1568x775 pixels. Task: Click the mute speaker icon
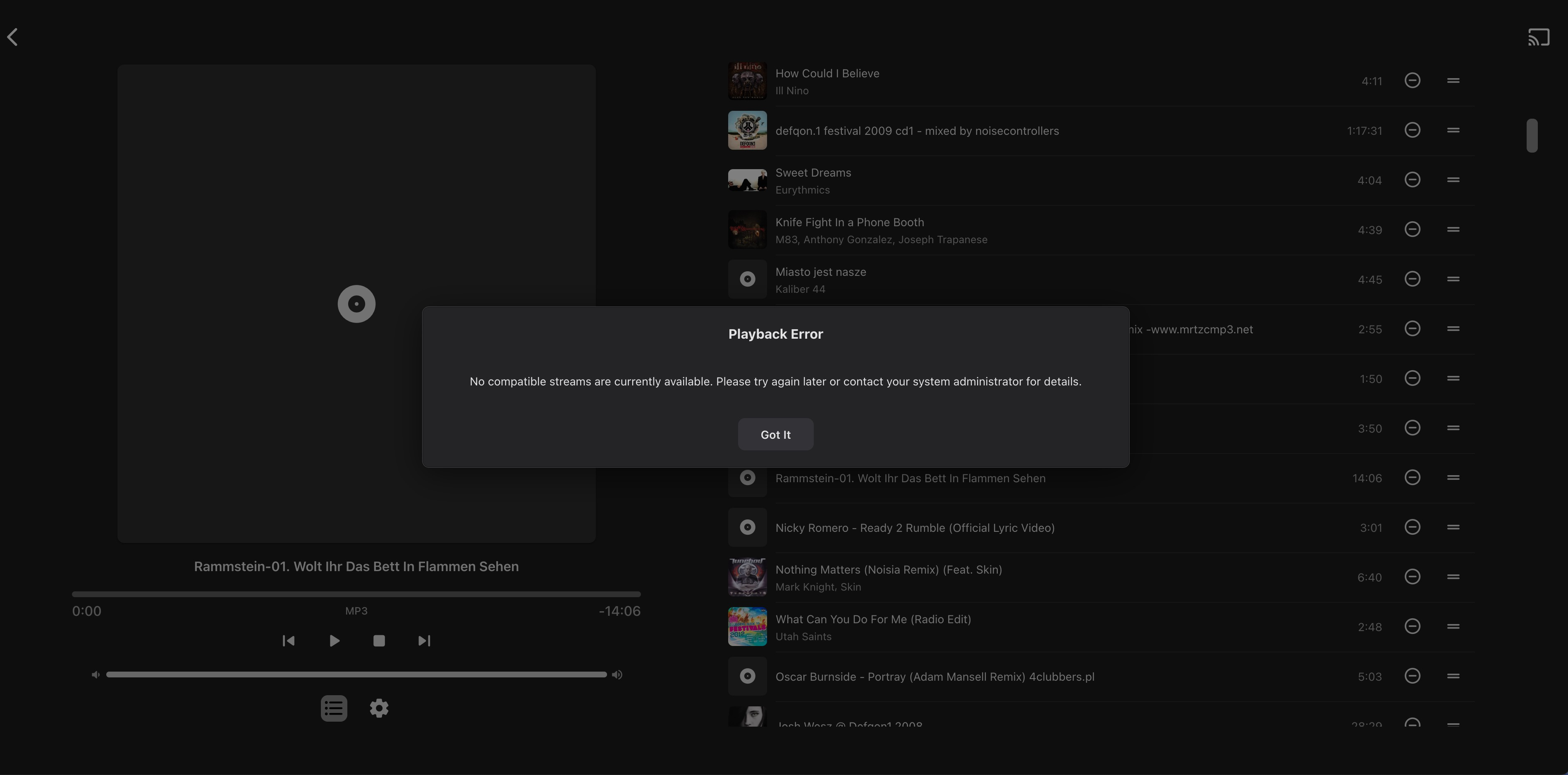(x=96, y=675)
